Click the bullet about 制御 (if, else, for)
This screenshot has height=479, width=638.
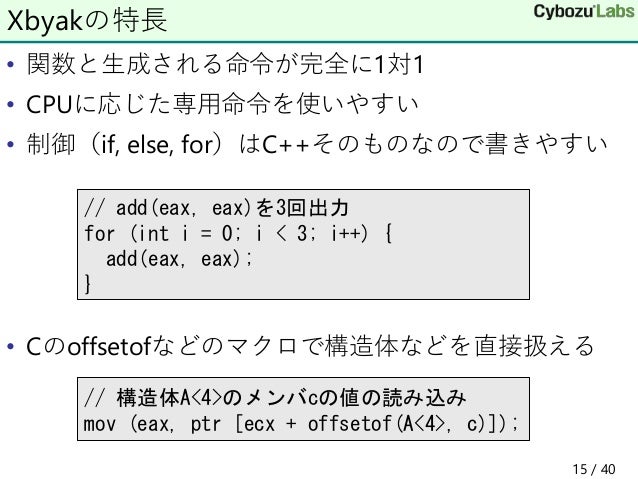click(317, 144)
